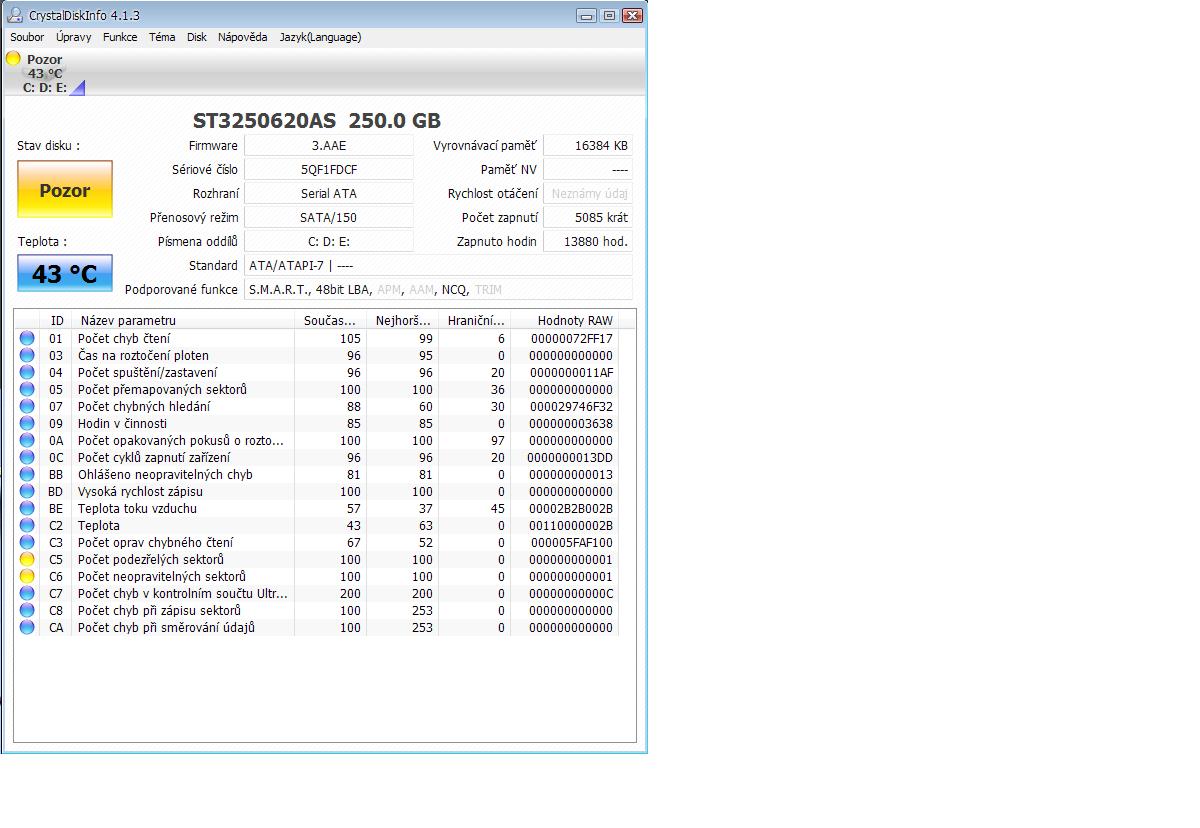
Task: Click status icon for Počet cyklů zapnutí zařízení
Action: pos(27,458)
